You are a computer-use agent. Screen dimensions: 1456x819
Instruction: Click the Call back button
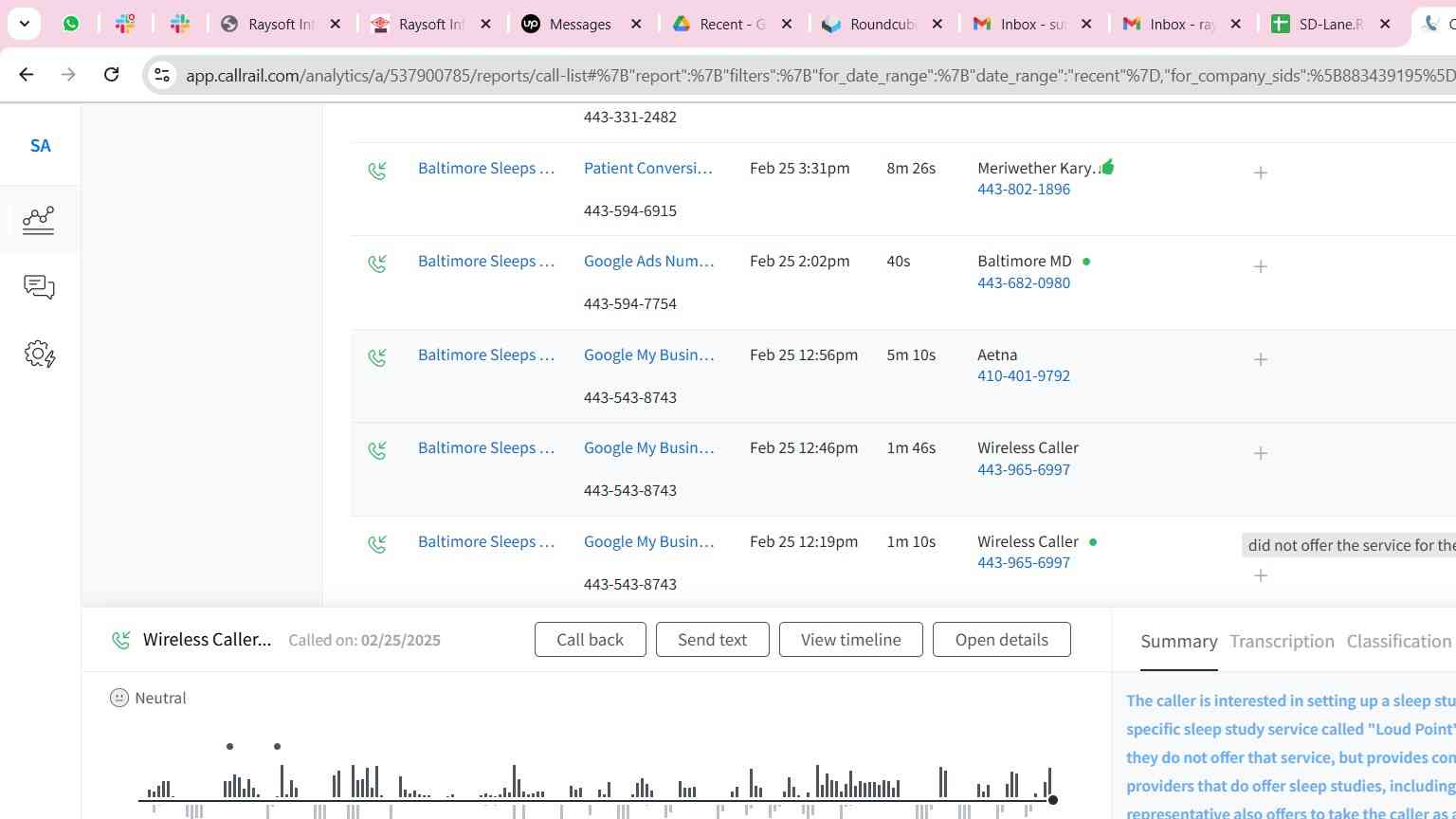point(591,640)
